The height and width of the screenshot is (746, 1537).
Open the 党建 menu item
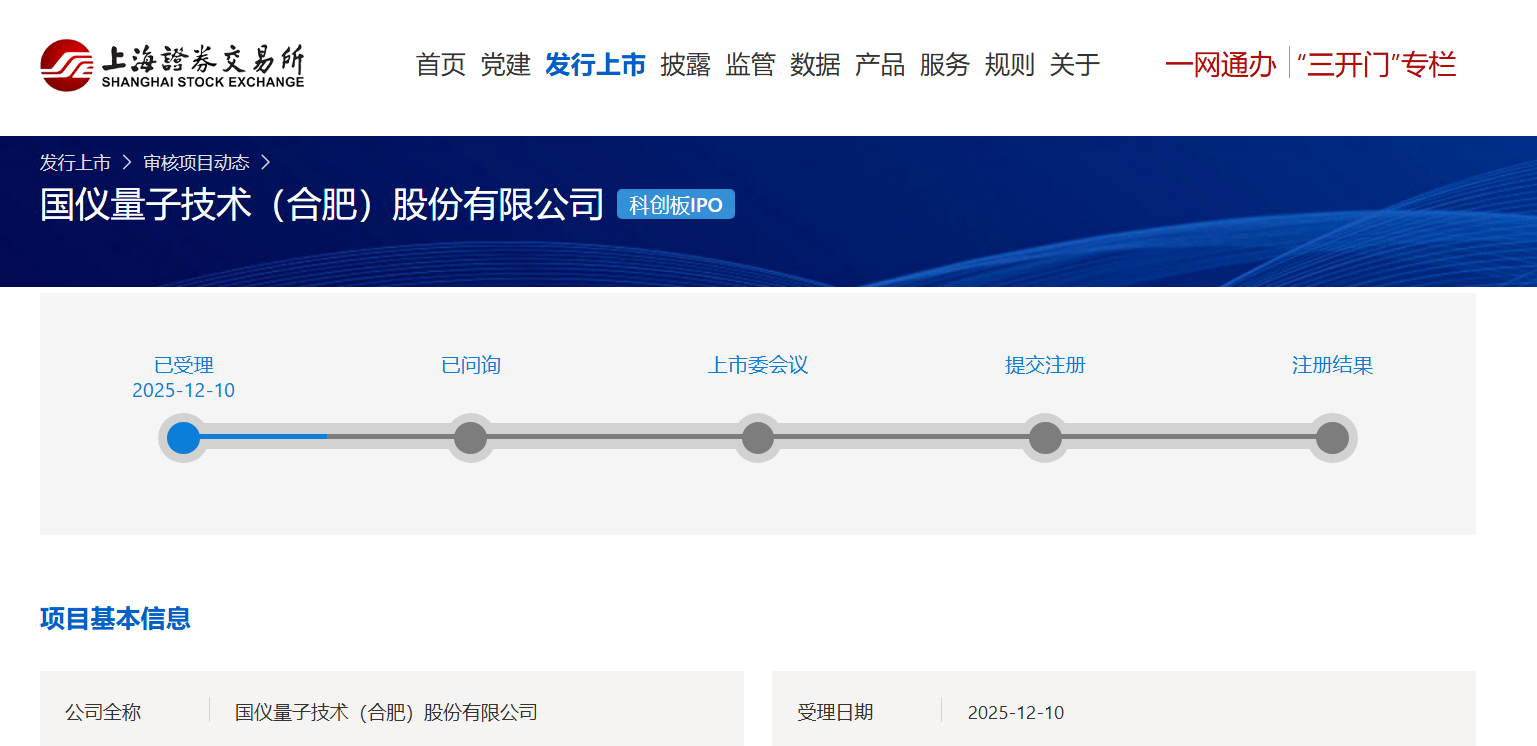click(505, 65)
